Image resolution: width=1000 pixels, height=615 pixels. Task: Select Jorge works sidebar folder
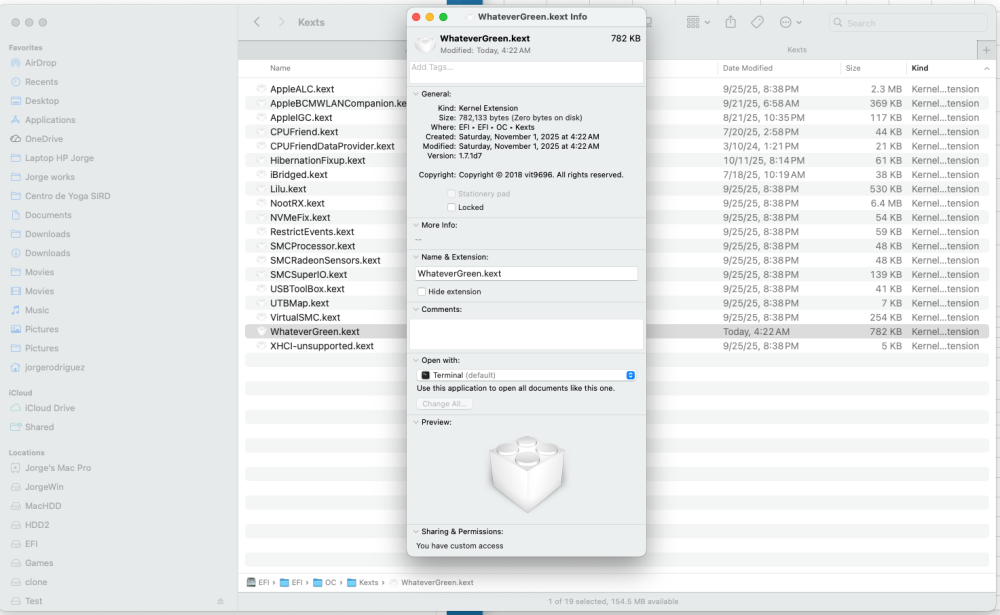tap(49, 177)
